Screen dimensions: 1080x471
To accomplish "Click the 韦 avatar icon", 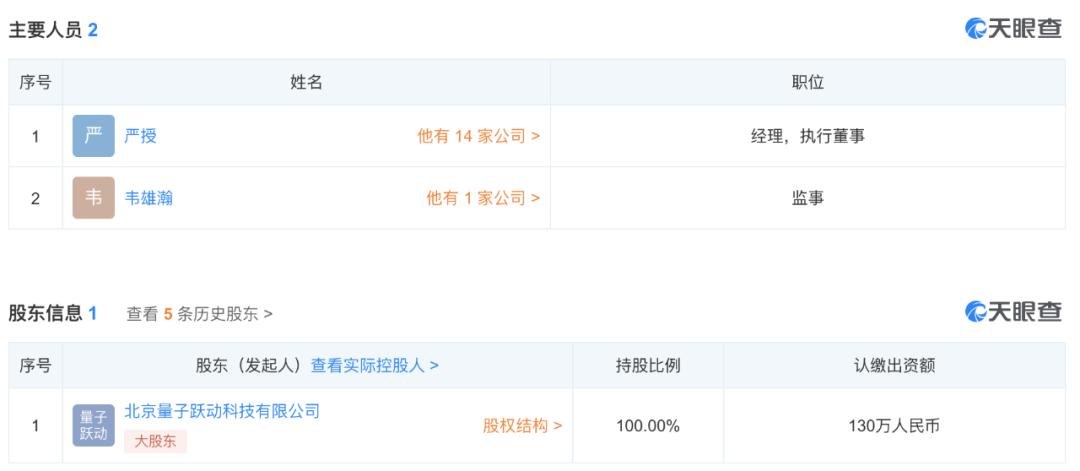I will pyautogui.click(x=94, y=198).
